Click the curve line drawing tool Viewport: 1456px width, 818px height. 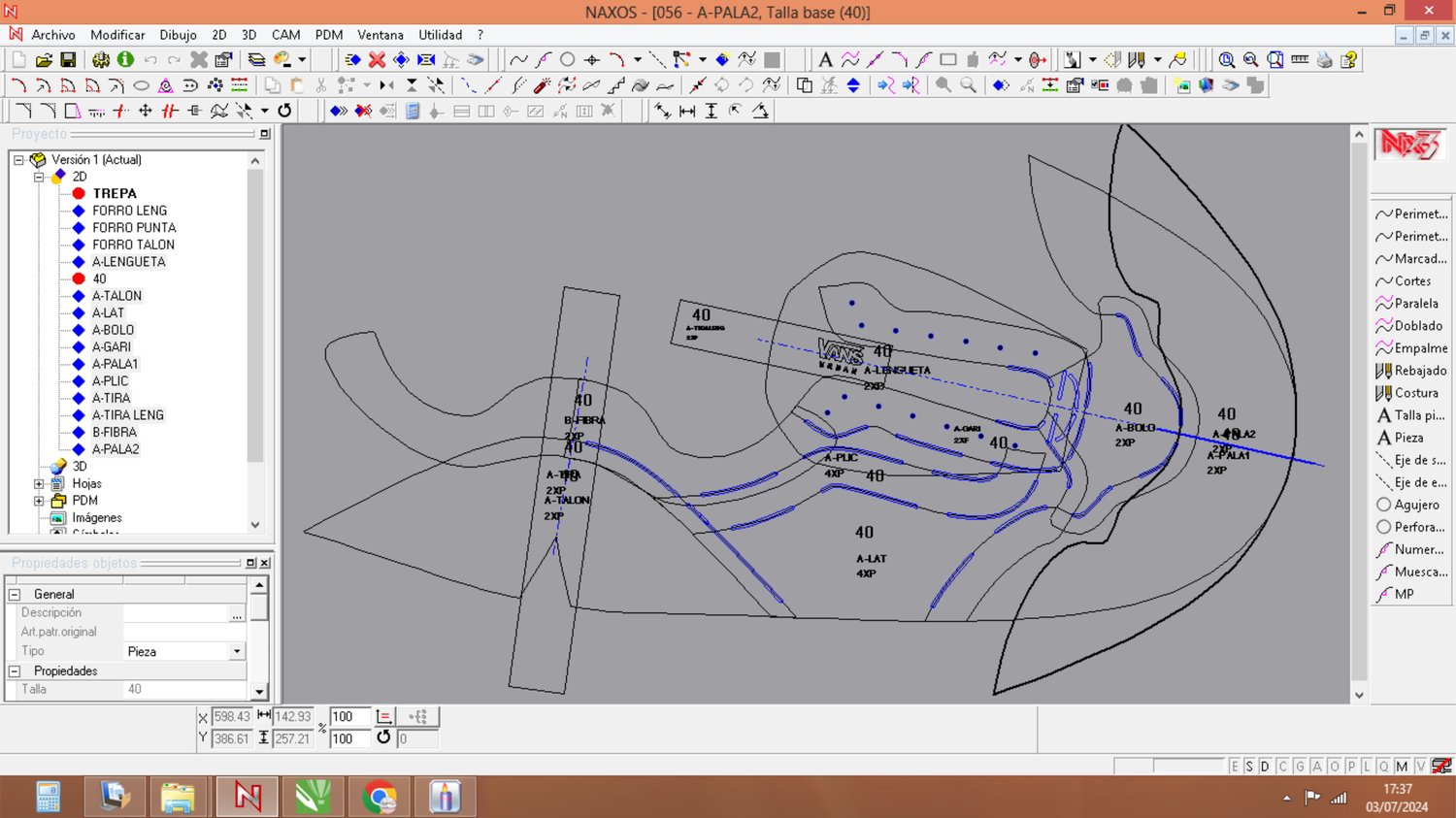pos(519,60)
